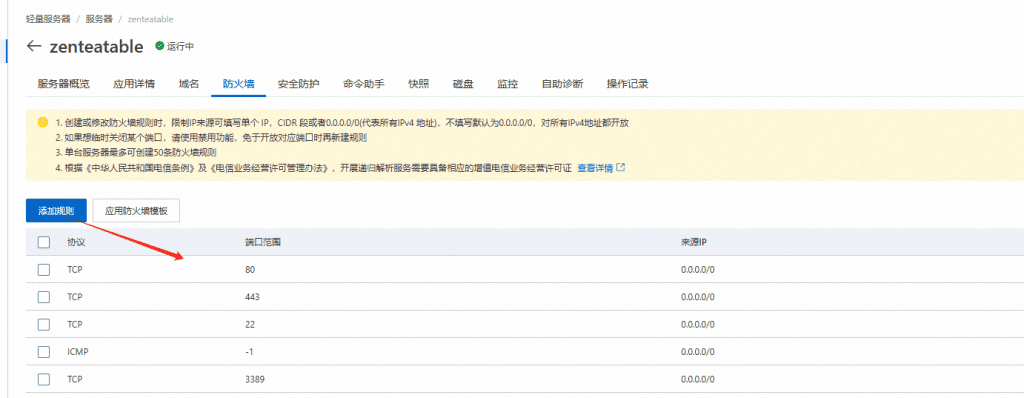The height and width of the screenshot is (398, 1024).
Task: Open the 应用详情 tab
Action: (134, 84)
